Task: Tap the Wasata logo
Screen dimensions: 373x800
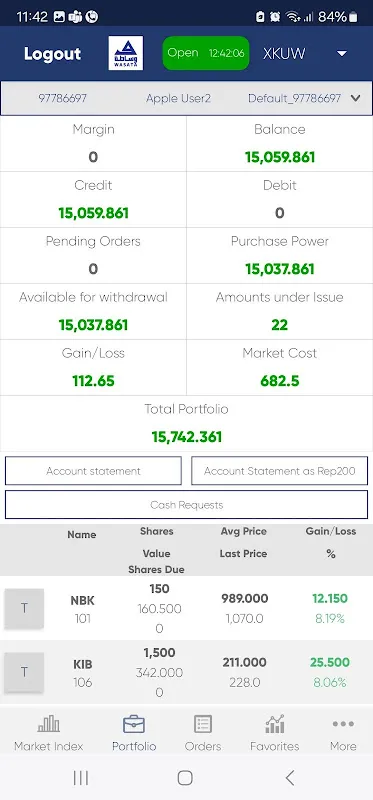Action: click(x=126, y=53)
